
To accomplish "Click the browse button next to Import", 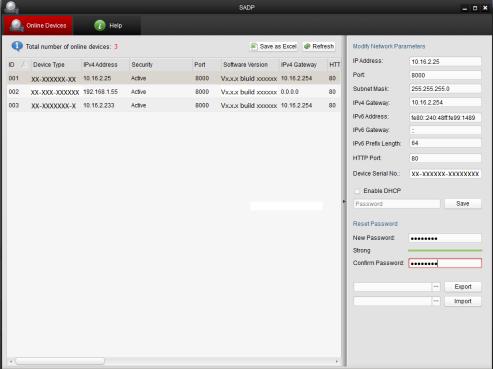I will [x=436, y=301].
